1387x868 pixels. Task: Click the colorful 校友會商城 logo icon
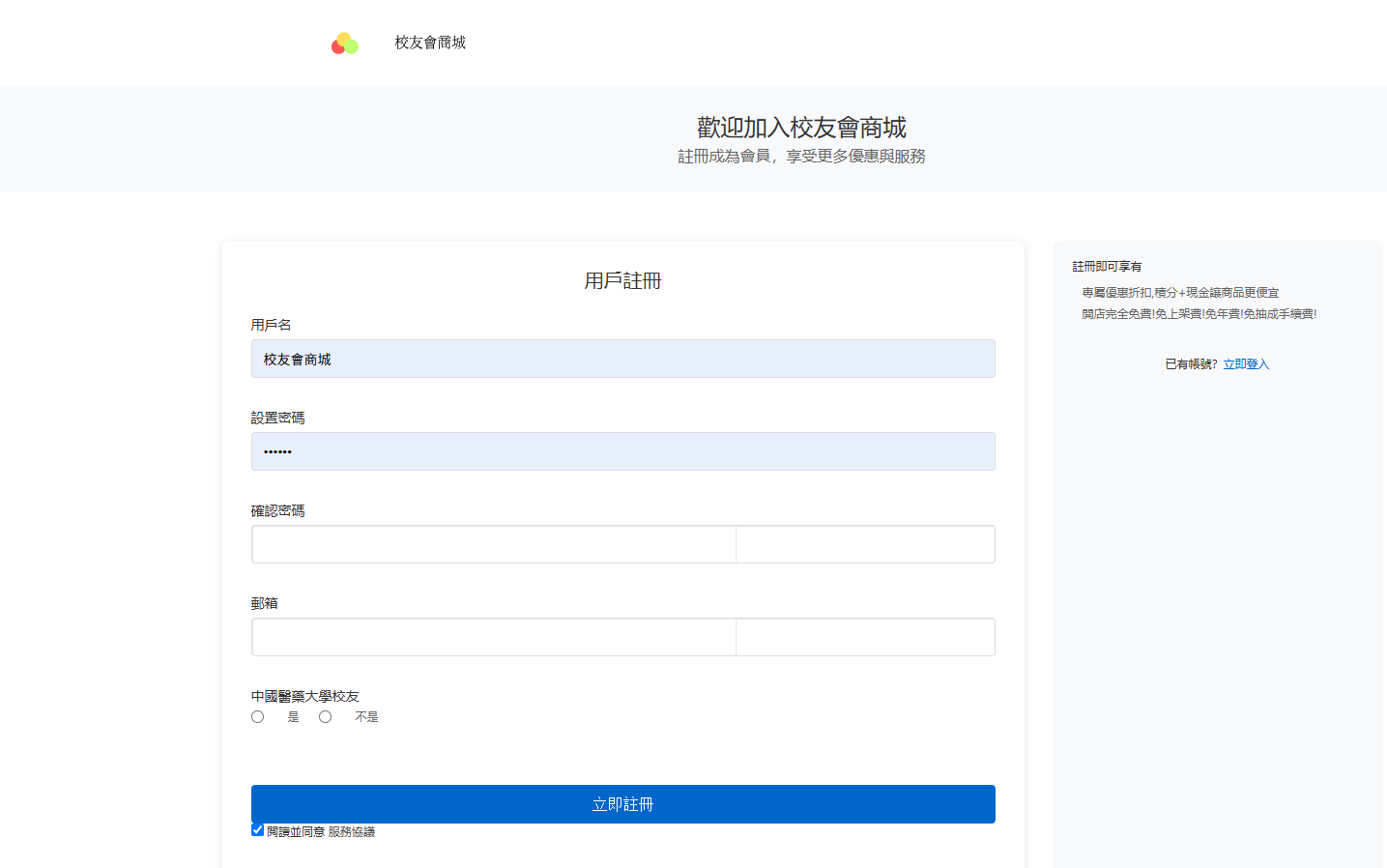click(344, 43)
